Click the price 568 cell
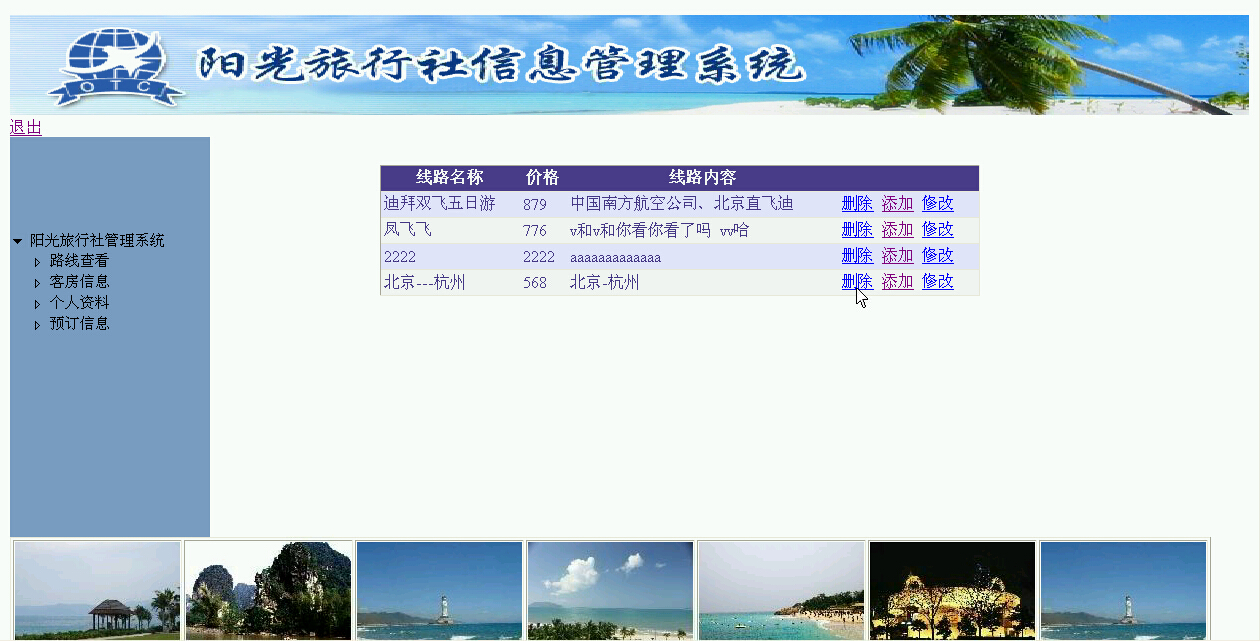This screenshot has width=1260, height=641. (535, 283)
